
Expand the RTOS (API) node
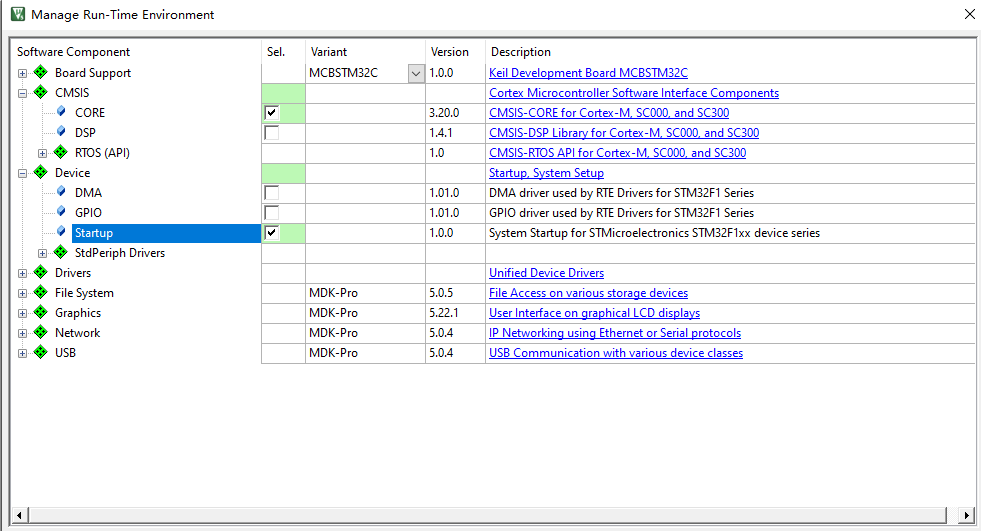[43, 153]
